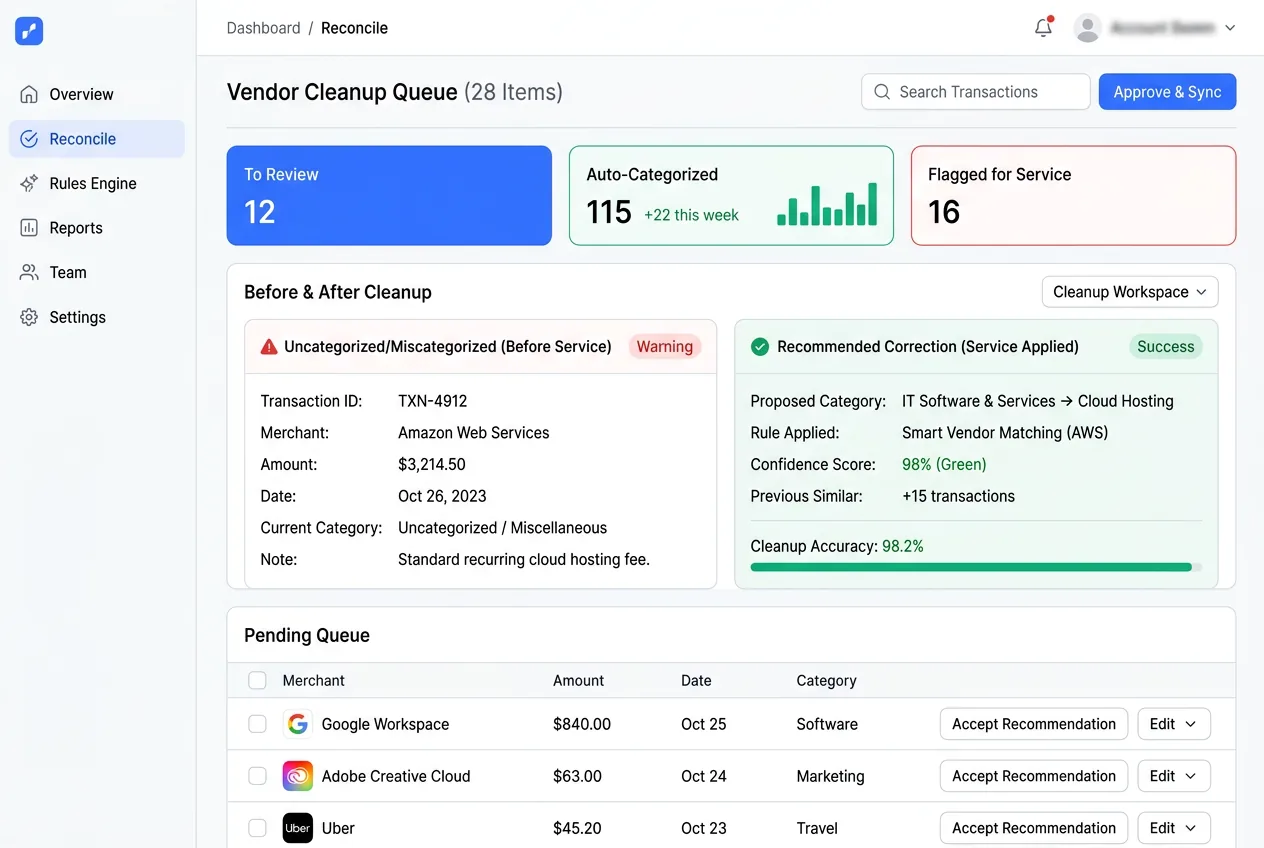Click the blue app logo icon
This screenshot has width=1264, height=848.
pyautogui.click(x=29, y=31)
